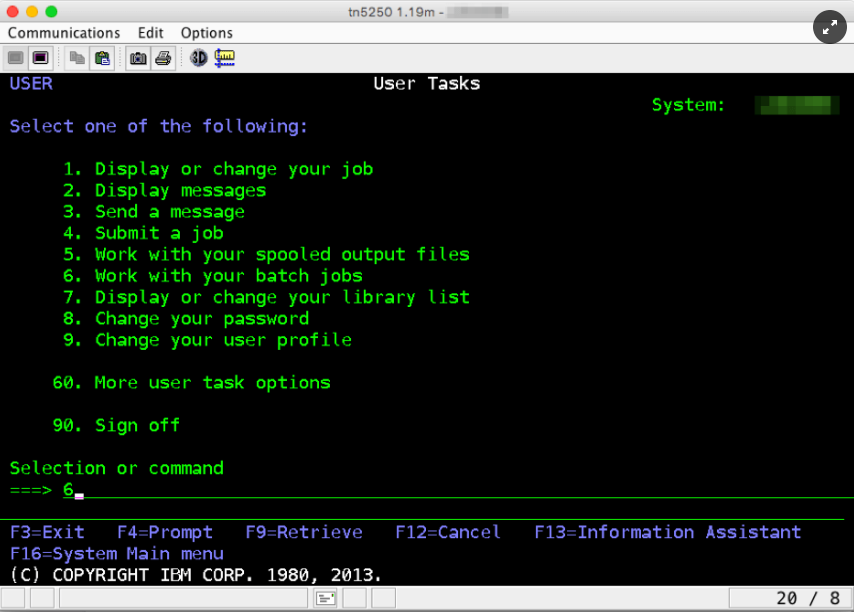The height and width of the screenshot is (612, 854).
Task: Click the cursor position 20 / 8 indicator
Action: click(x=808, y=598)
